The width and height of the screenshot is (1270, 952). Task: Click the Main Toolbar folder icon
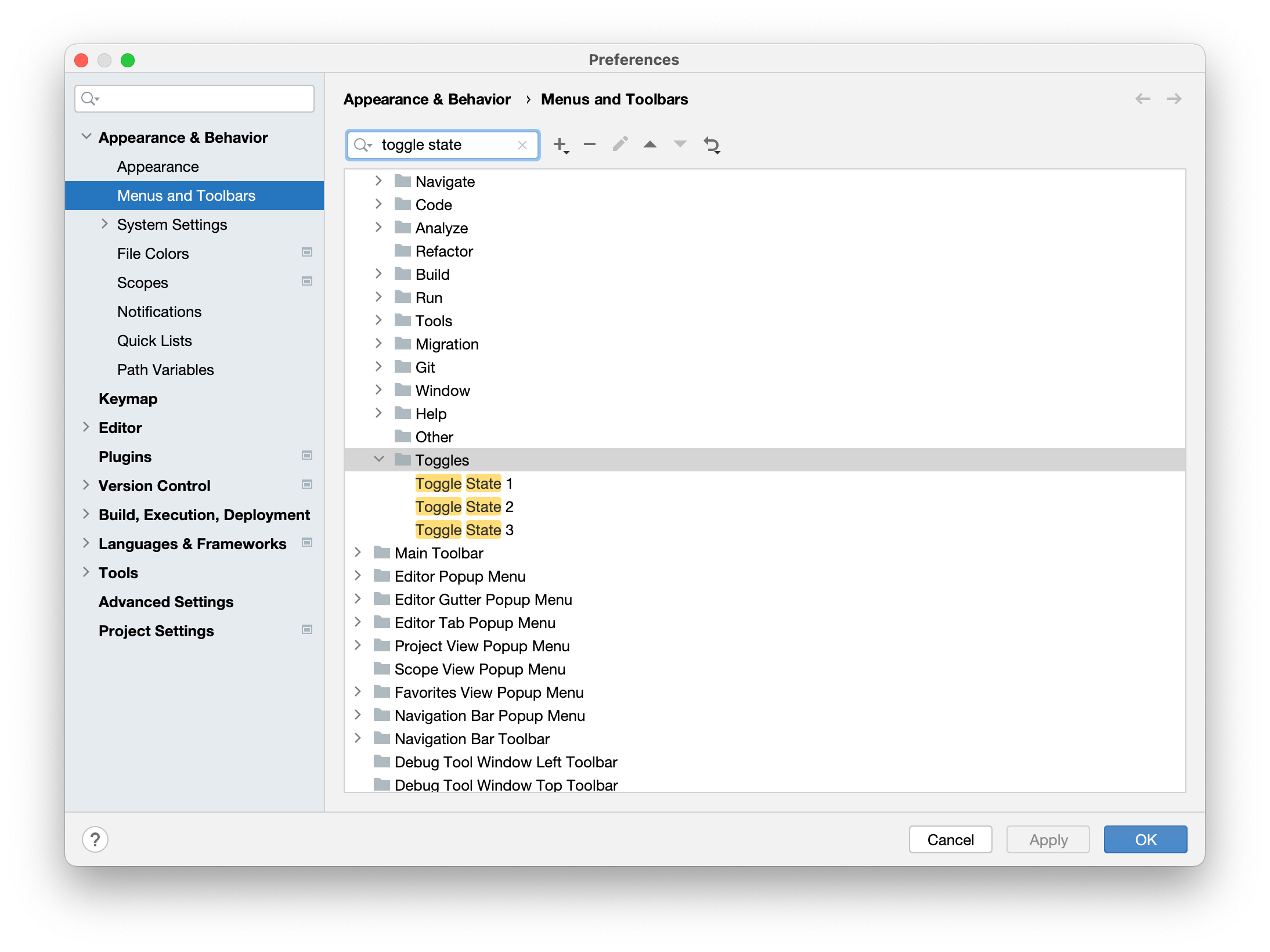[x=381, y=552]
